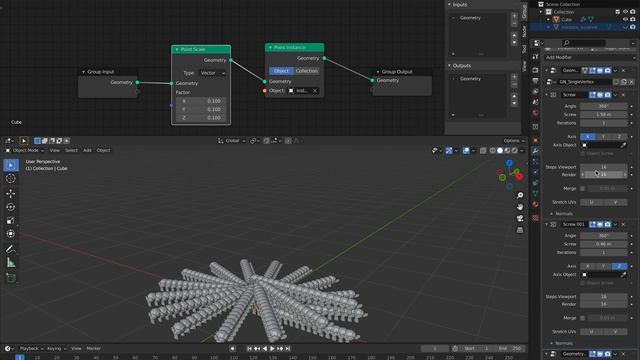
Task: Remove the Screw.001 modifier with X
Action: [x=623, y=224]
